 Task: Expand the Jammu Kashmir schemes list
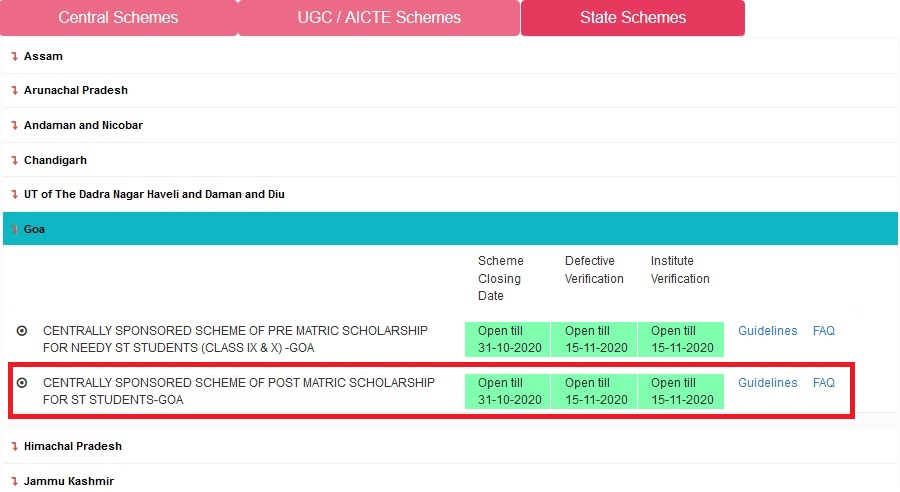pyautogui.click(x=68, y=482)
